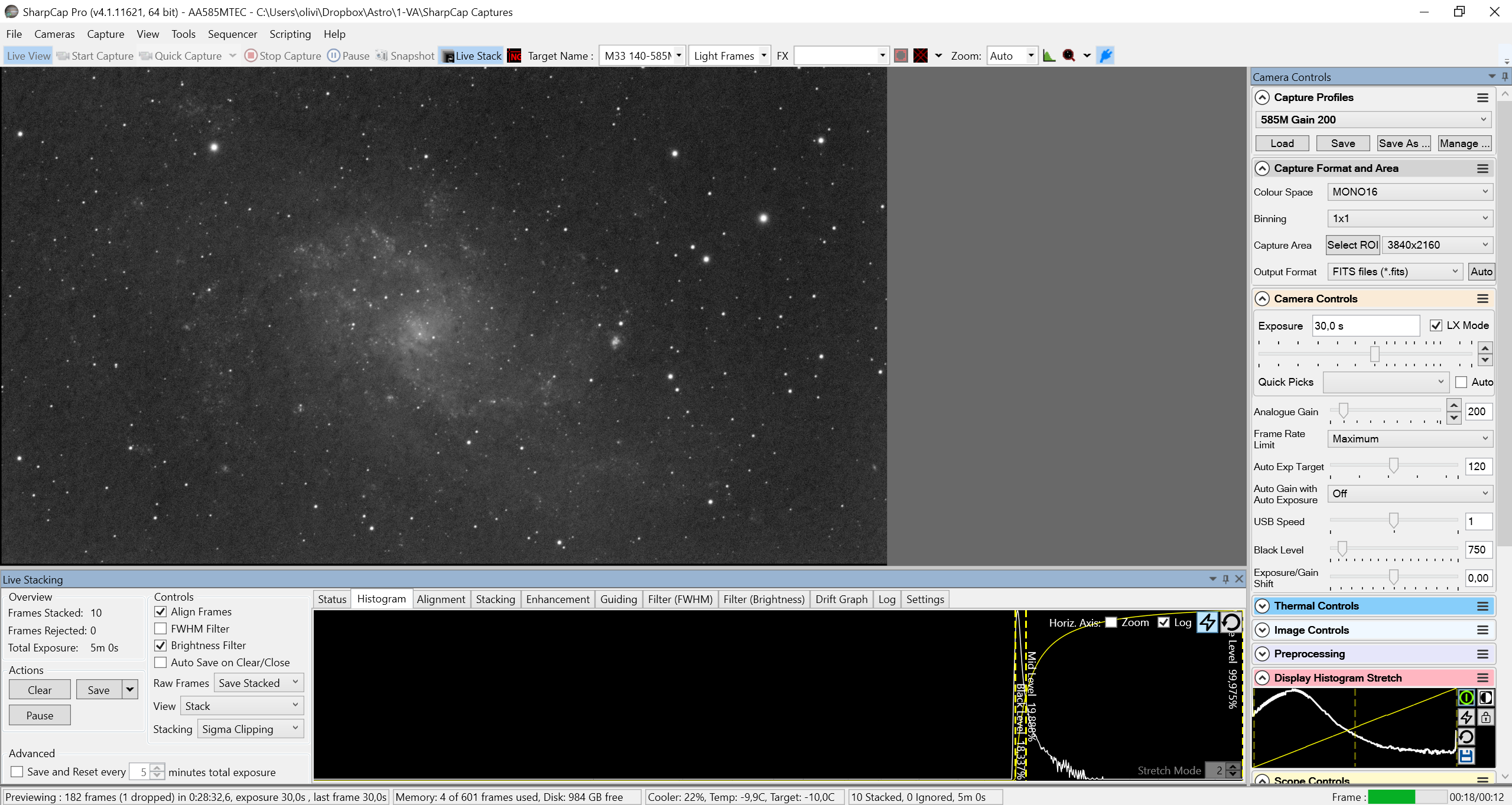Viewport: 1512px width, 805px height.
Task: Click the green histogram icon in toolbar
Action: [x=1049, y=56]
